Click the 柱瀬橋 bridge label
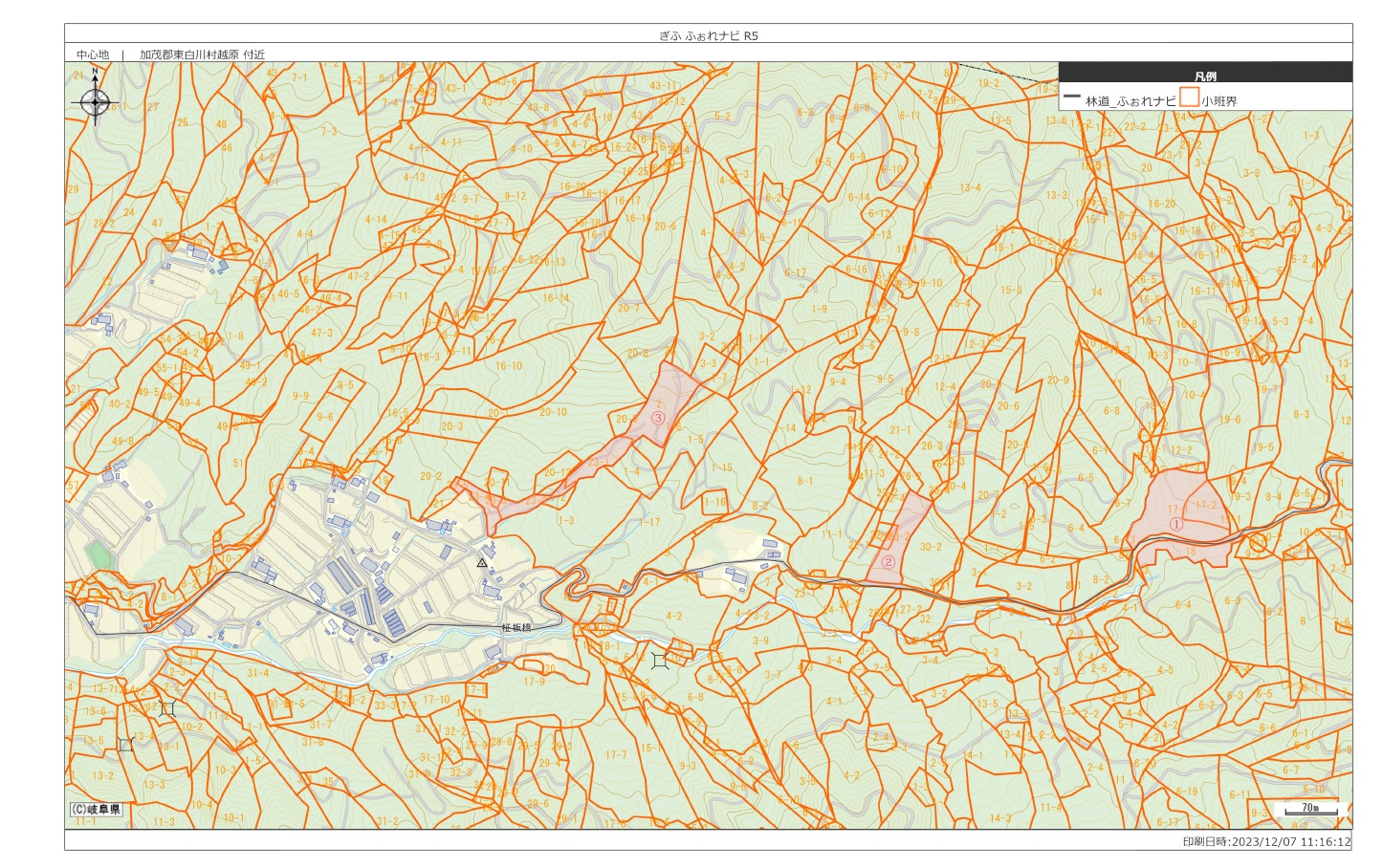The width and height of the screenshot is (1383, 868). (x=516, y=628)
